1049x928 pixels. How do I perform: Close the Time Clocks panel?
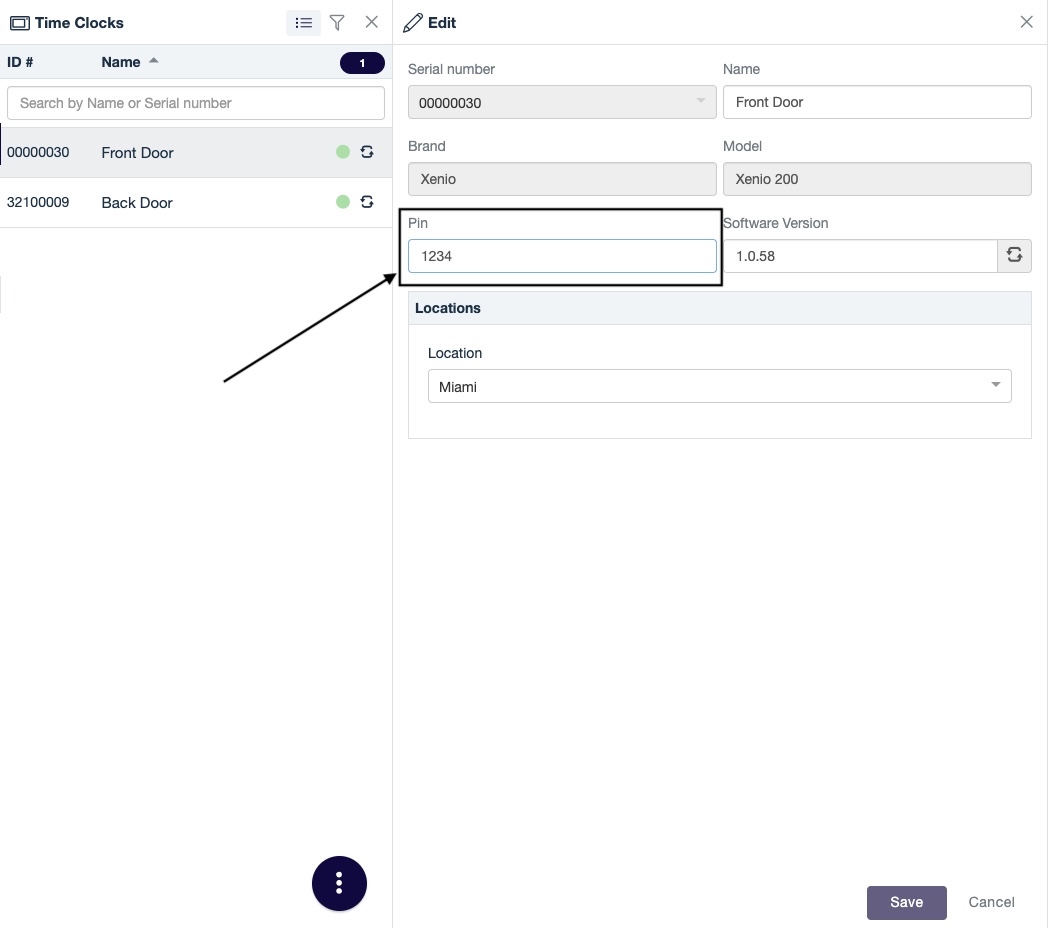(371, 23)
